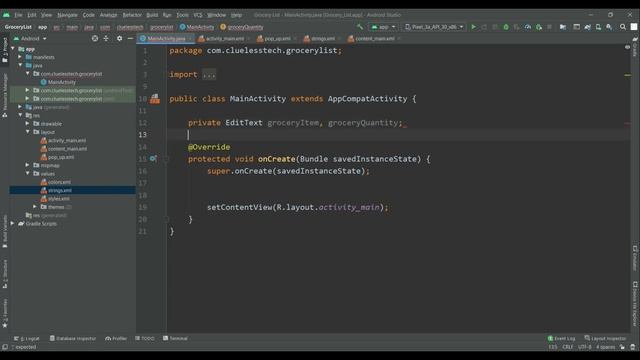This screenshot has height=360, width=640.
Task: Expand the Gradle Scripts node
Action: click(13, 224)
